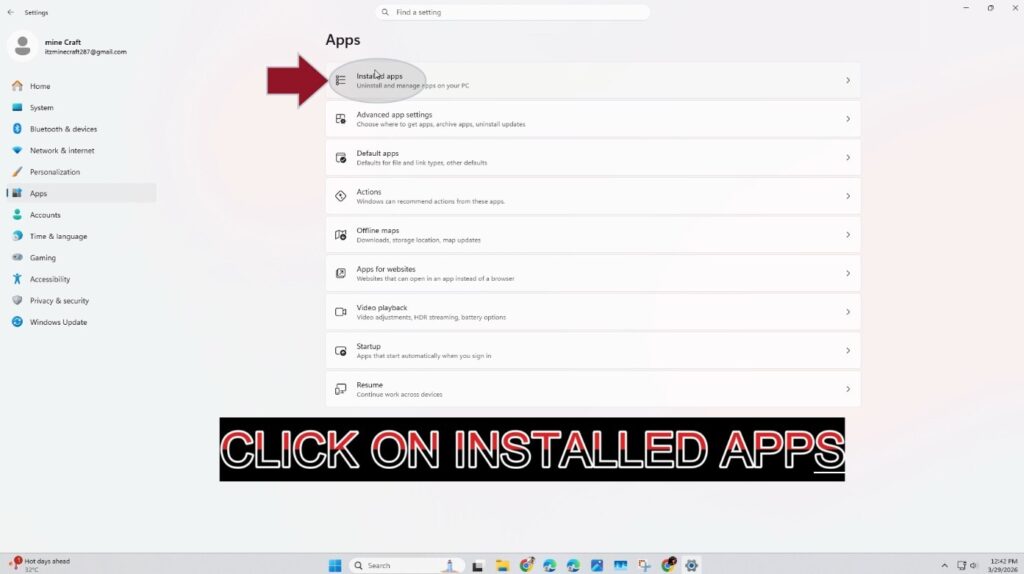Expand the Resume row chevron
The height and width of the screenshot is (574, 1024).
pos(848,389)
